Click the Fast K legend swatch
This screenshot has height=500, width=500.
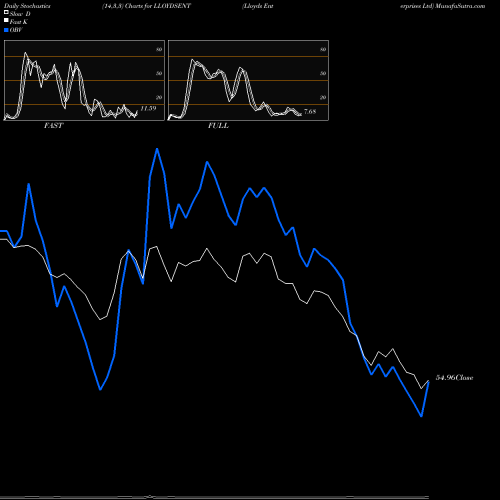6,21
